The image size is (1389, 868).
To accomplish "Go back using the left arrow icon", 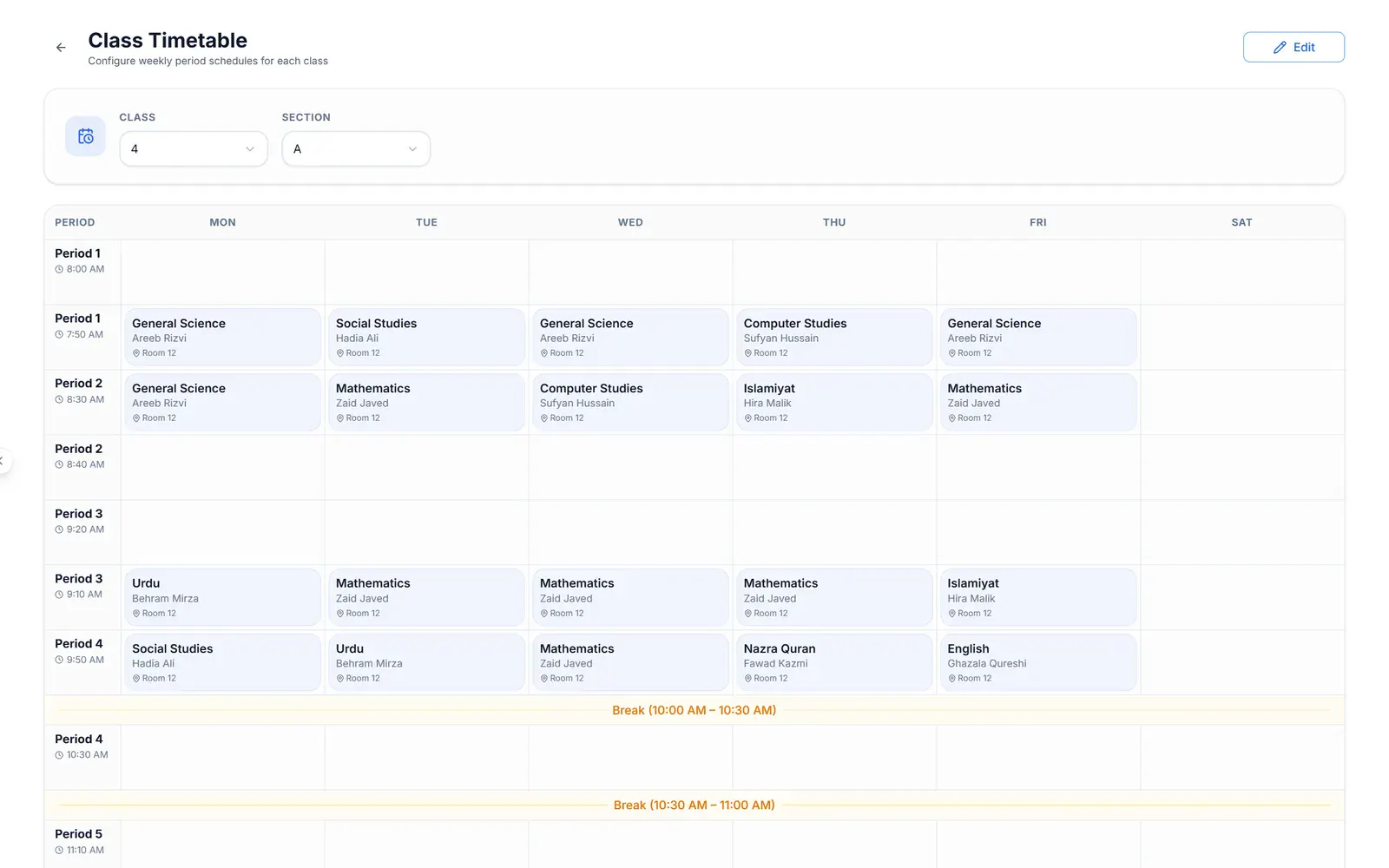I will (x=61, y=48).
